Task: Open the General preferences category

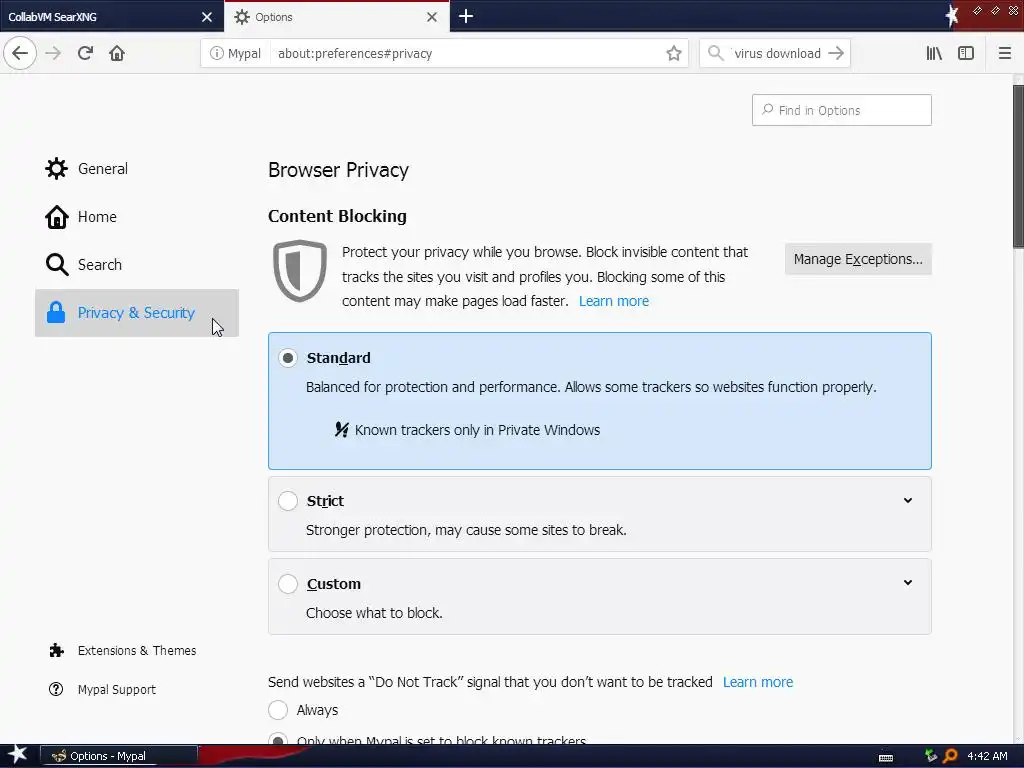Action: [102, 169]
